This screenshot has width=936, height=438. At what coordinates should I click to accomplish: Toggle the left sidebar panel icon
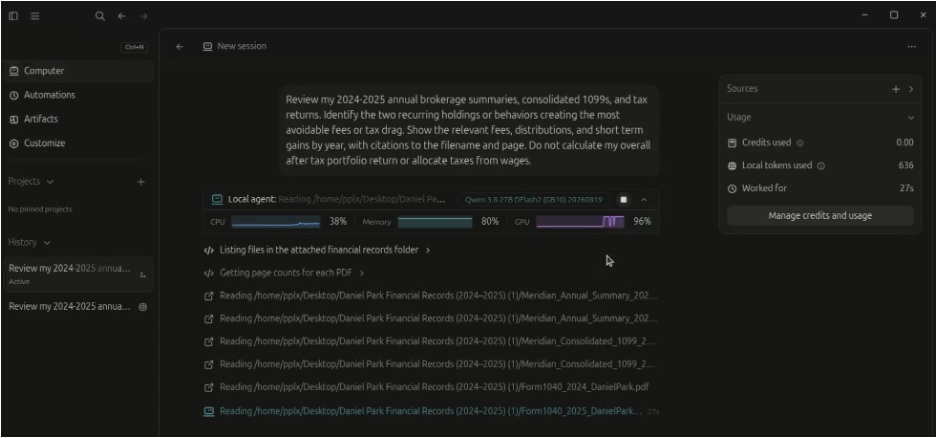pyautogui.click(x=13, y=16)
